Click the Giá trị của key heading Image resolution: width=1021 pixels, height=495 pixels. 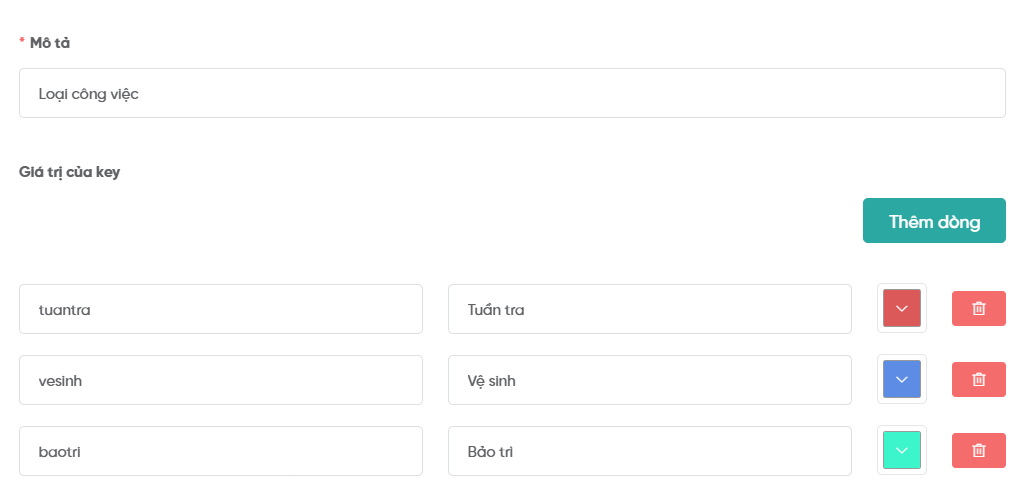click(x=69, y=172)
